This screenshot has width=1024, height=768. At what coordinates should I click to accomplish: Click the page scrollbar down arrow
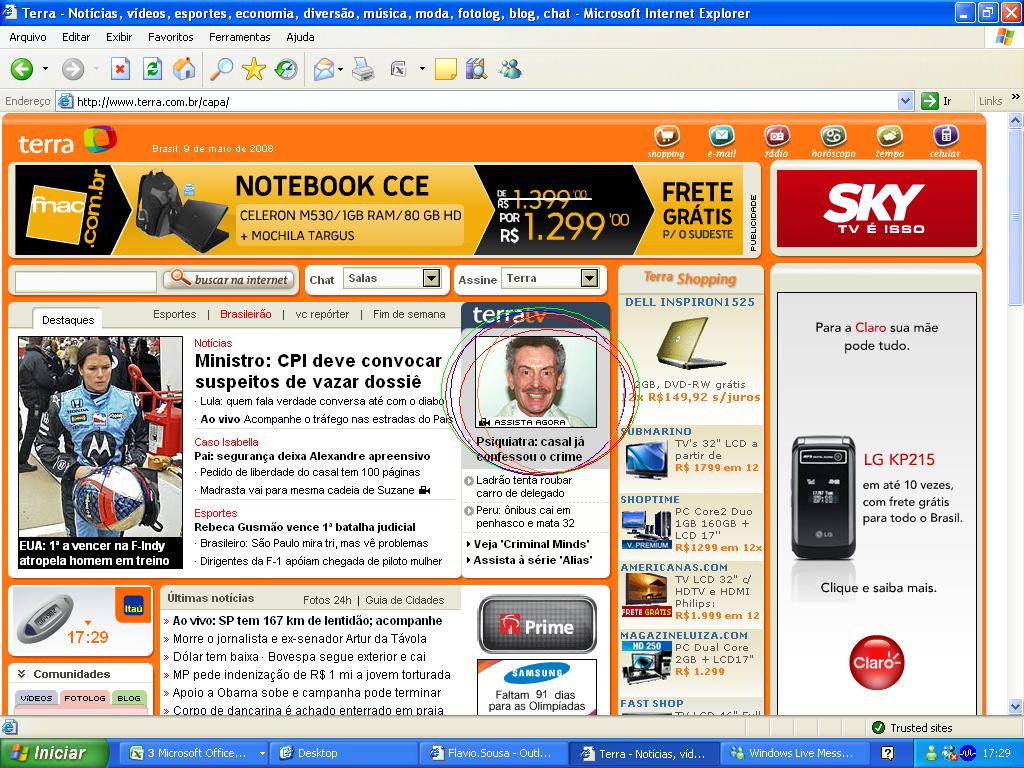tap(1016, 706)
